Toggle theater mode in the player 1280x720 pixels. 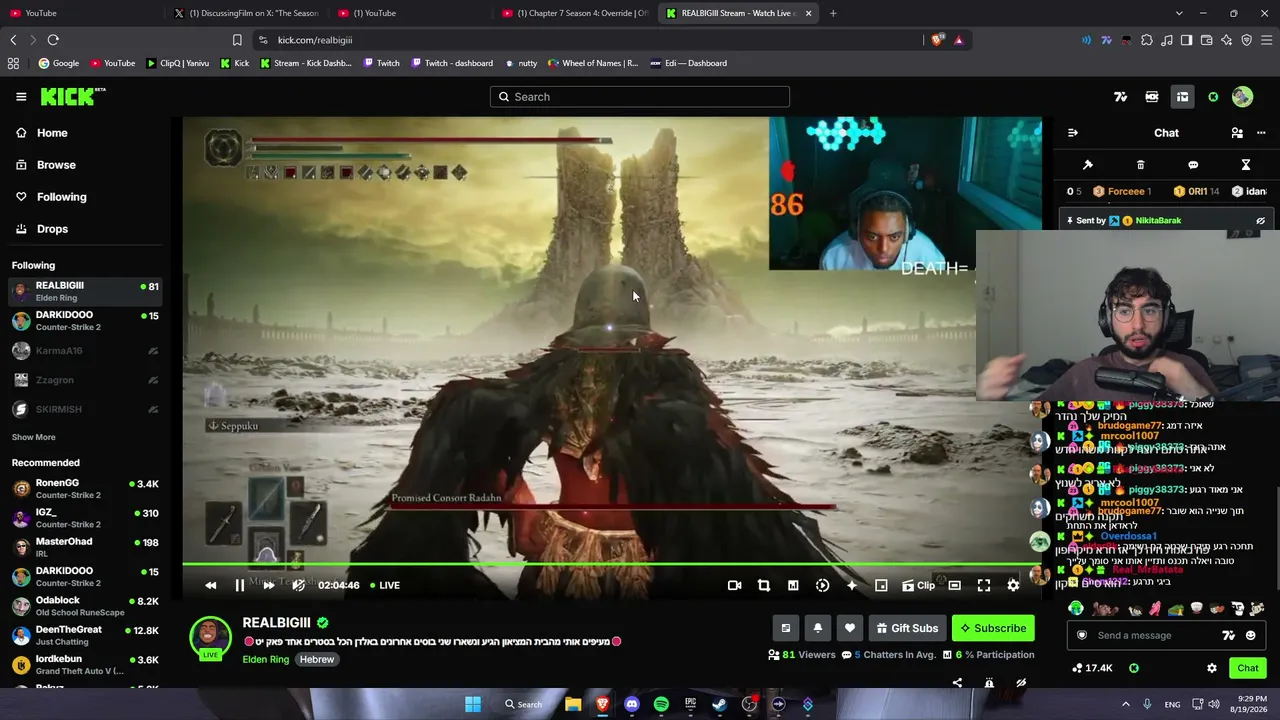tap(955, 586)
